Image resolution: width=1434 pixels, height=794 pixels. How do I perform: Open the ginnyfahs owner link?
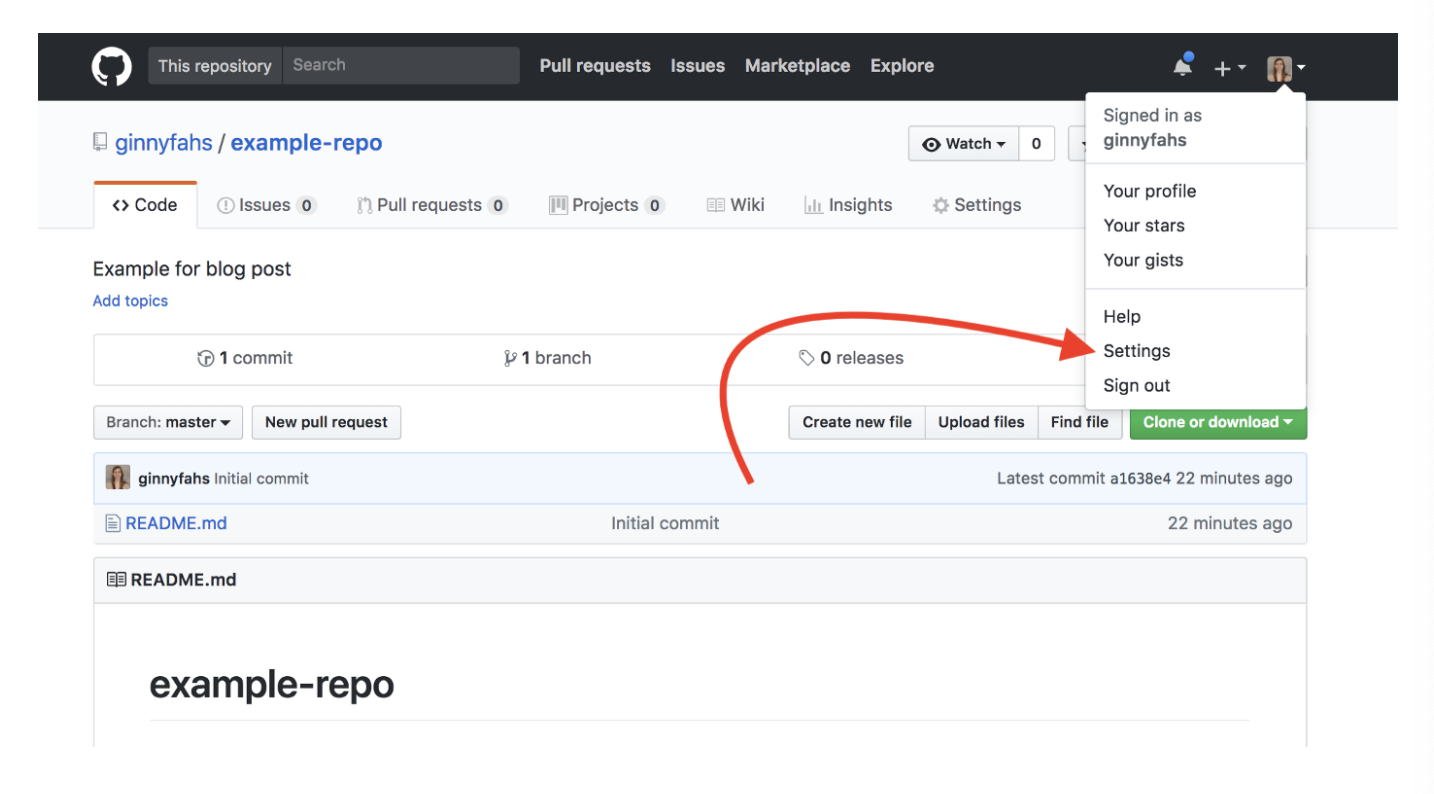coord(164,143)
